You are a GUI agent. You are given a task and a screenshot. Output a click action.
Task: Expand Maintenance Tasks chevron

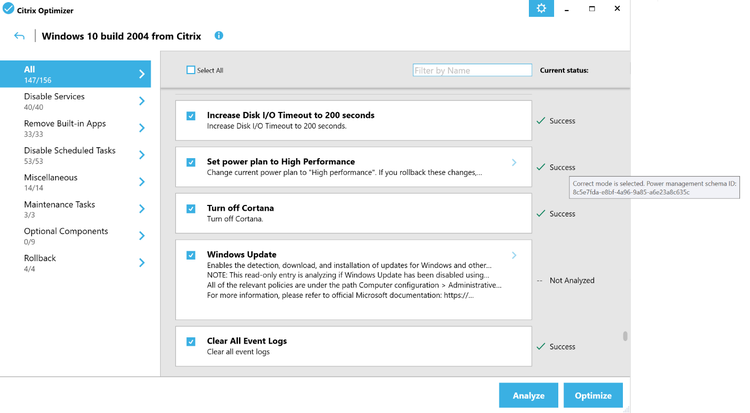click(142, 209)
